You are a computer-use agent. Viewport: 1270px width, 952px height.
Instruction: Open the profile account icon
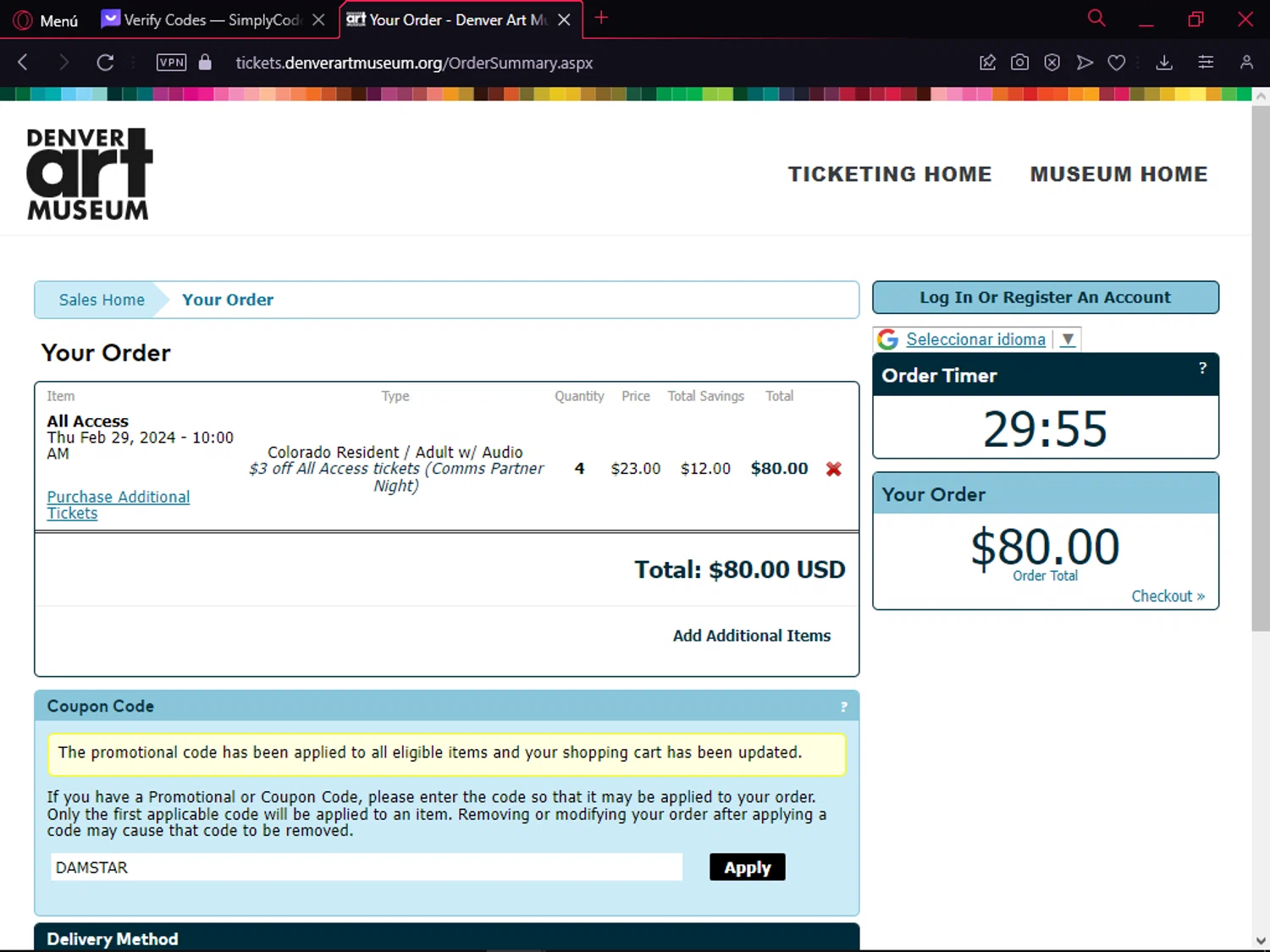[1246, 62]
